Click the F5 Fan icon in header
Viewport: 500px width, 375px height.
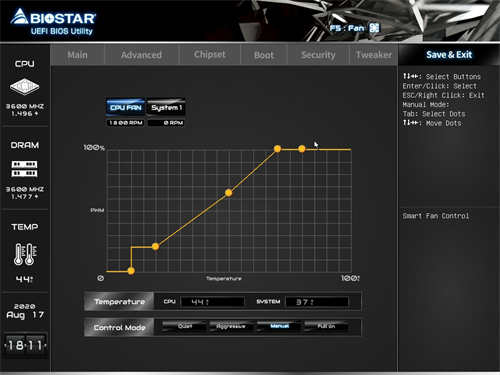pos(374,28)
